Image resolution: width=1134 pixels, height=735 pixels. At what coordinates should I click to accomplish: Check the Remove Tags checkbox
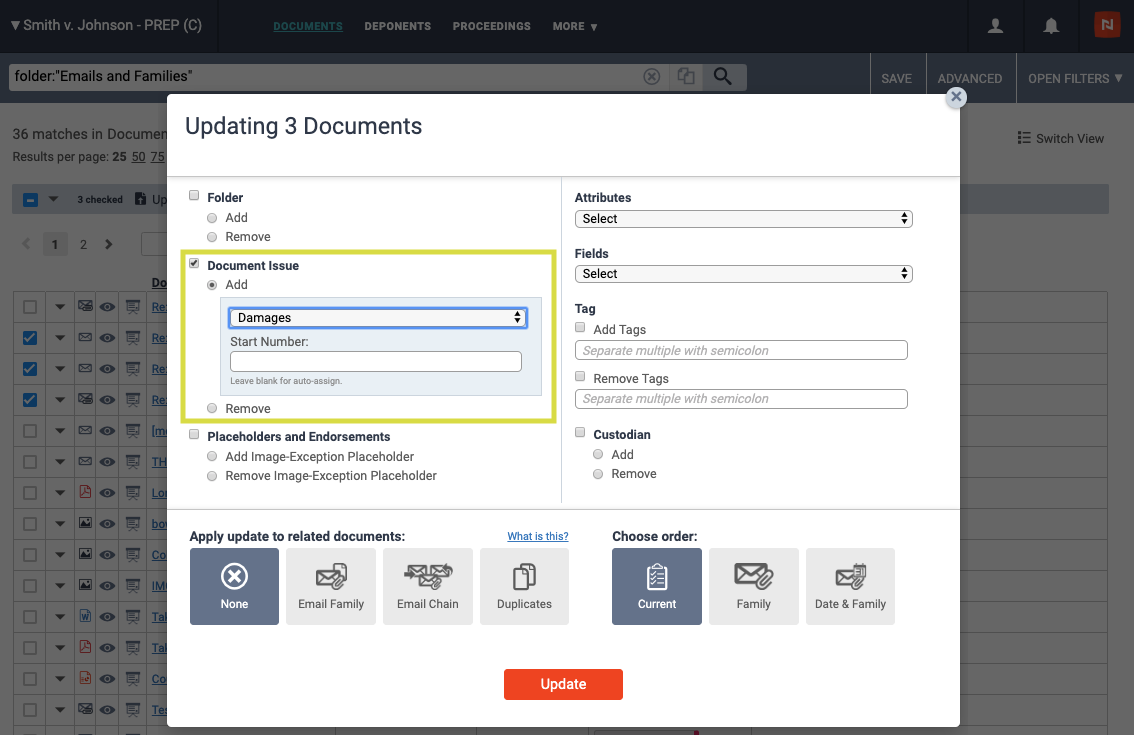coord(580,376)
